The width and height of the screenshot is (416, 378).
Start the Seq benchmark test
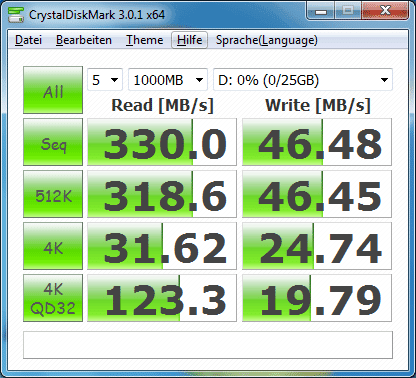(x=53, y=142)
